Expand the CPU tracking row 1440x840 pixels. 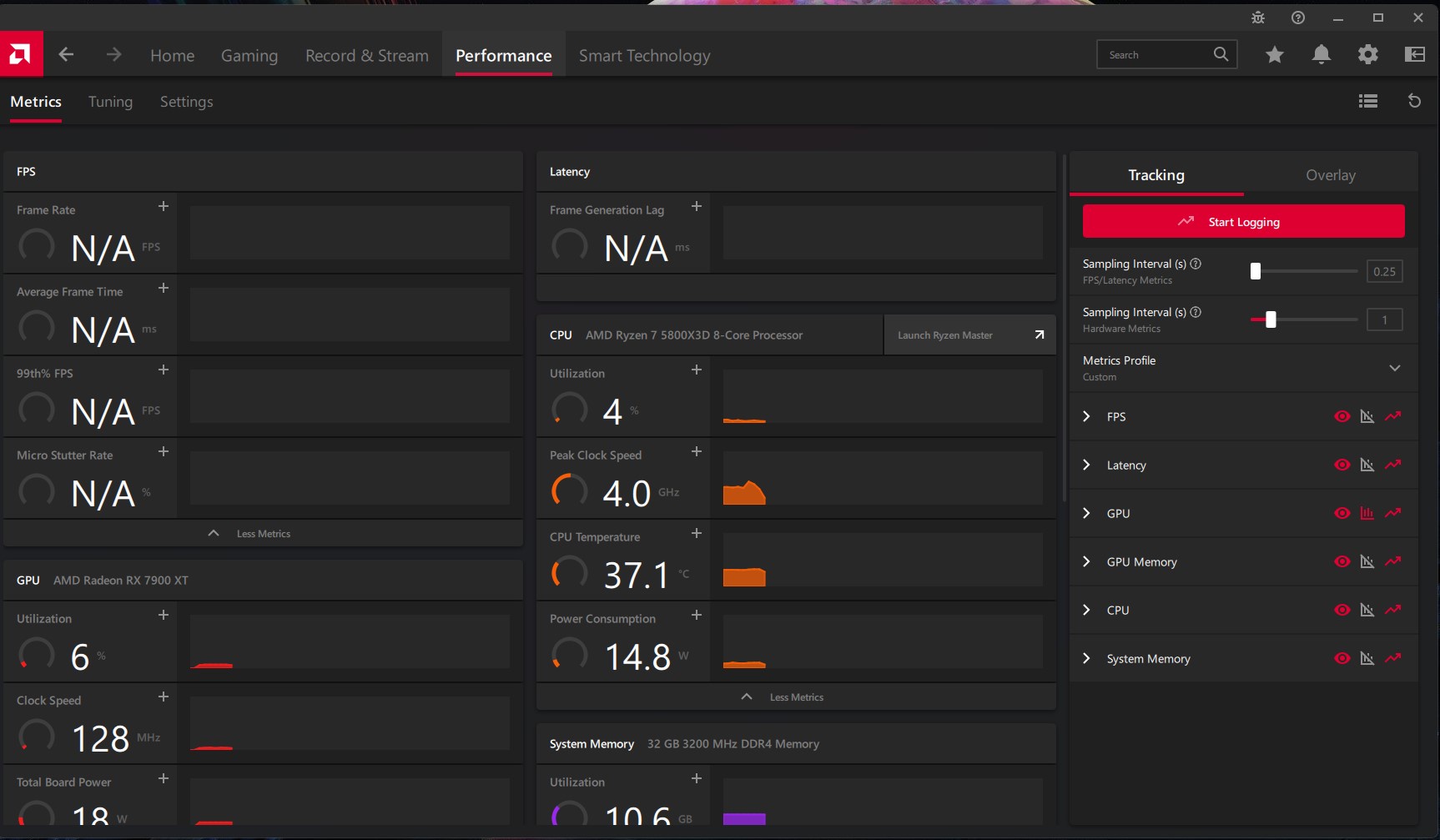coord(1086,610)
